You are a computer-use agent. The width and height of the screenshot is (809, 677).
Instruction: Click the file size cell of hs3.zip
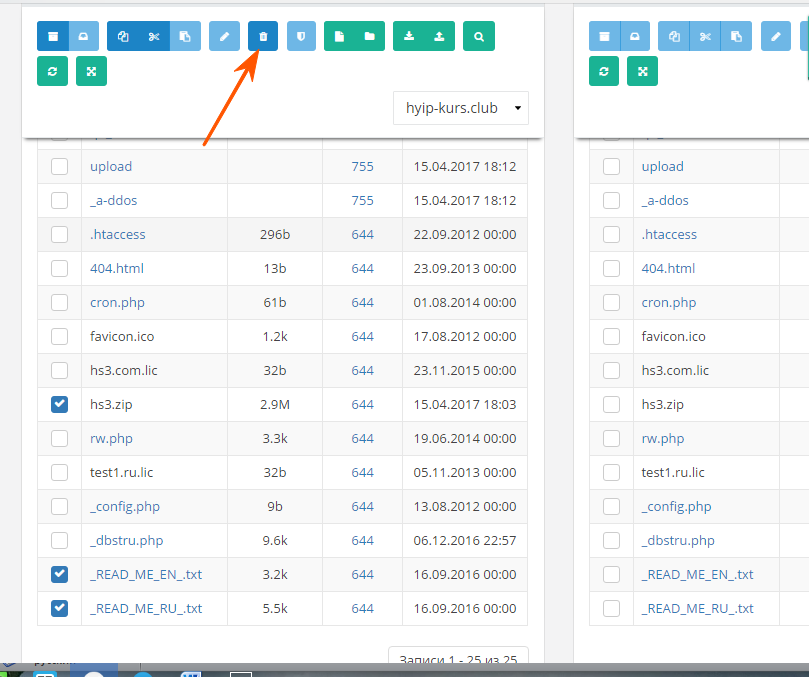pyautogui.click(x=275, y=405)
